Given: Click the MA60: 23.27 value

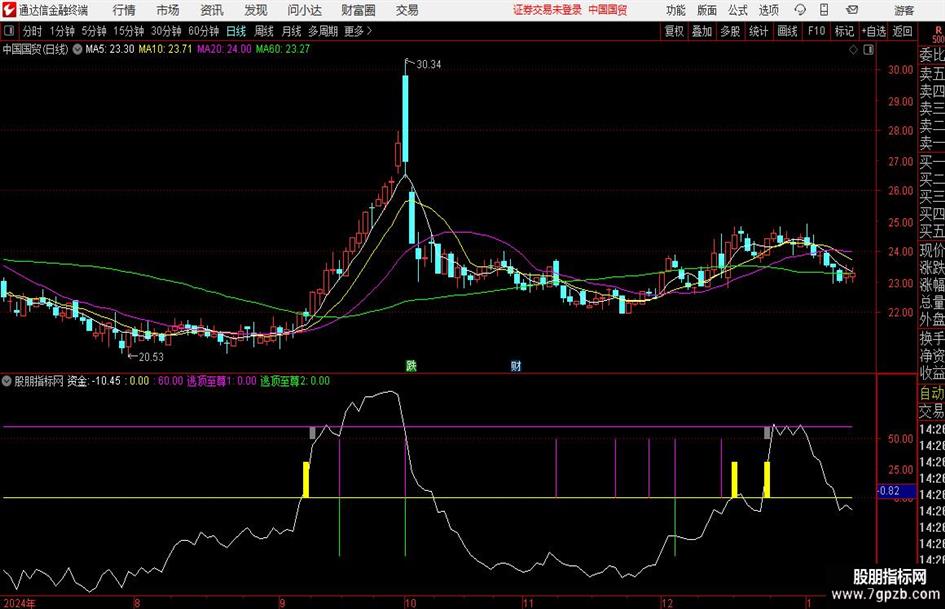Looking at the screenshot, I should click(283, 49).
